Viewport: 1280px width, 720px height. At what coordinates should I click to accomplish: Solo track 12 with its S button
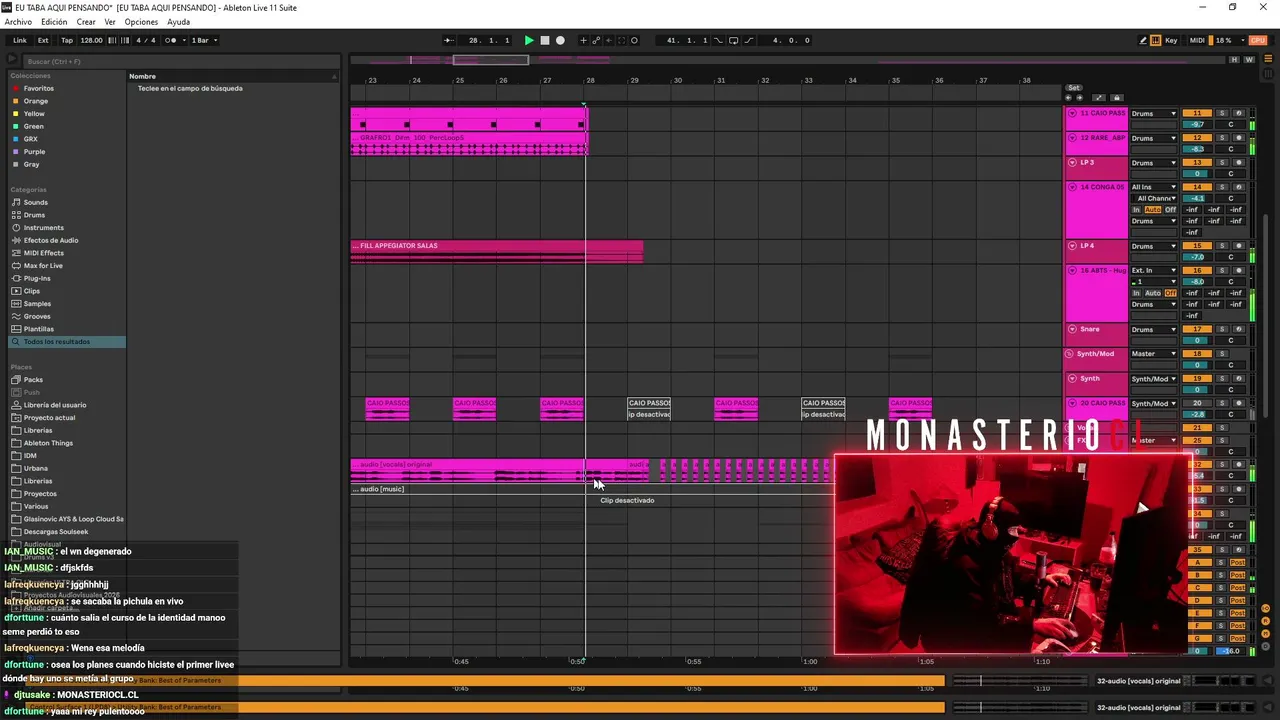pyautogui.click(x=1221, y=138)
